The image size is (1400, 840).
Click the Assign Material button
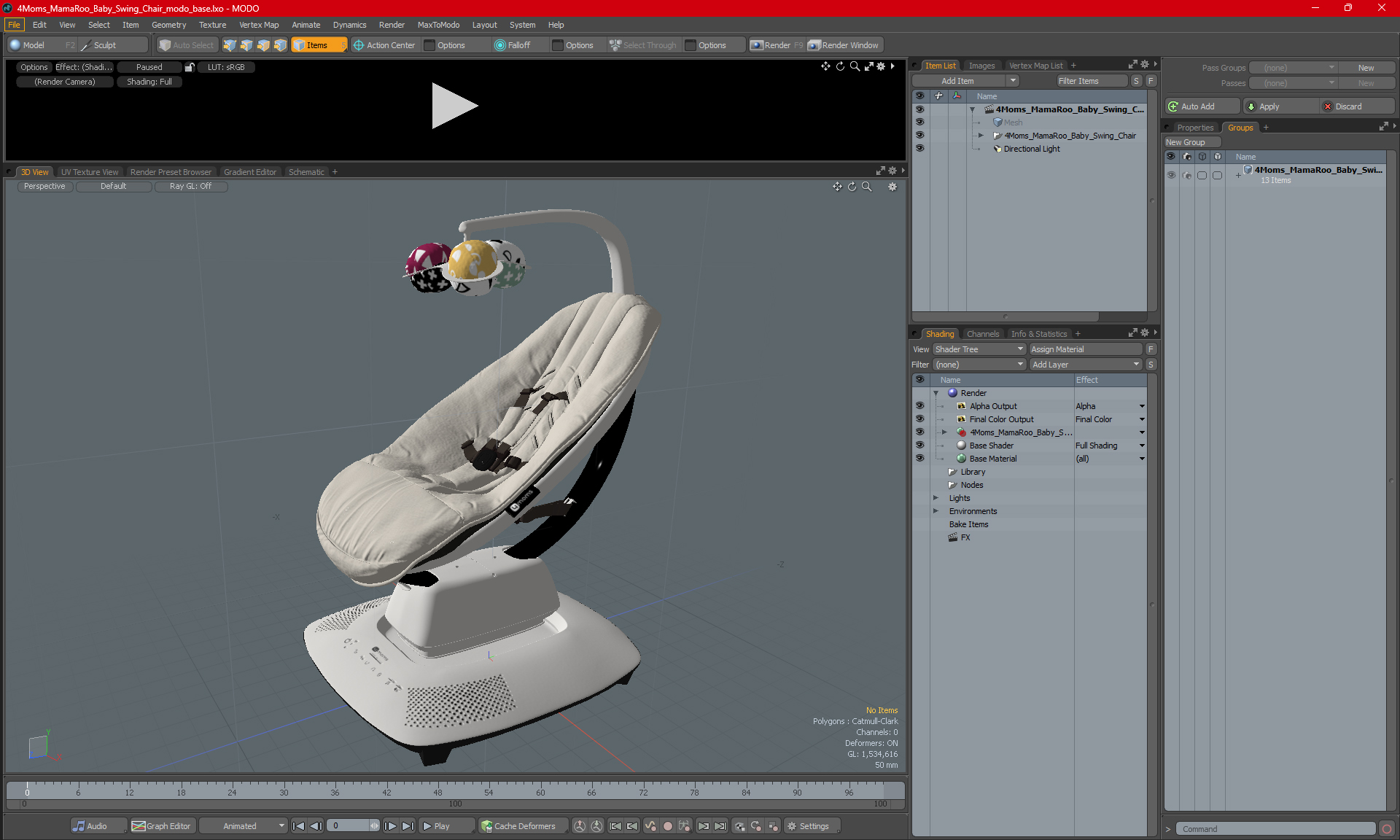point(1086,349)
